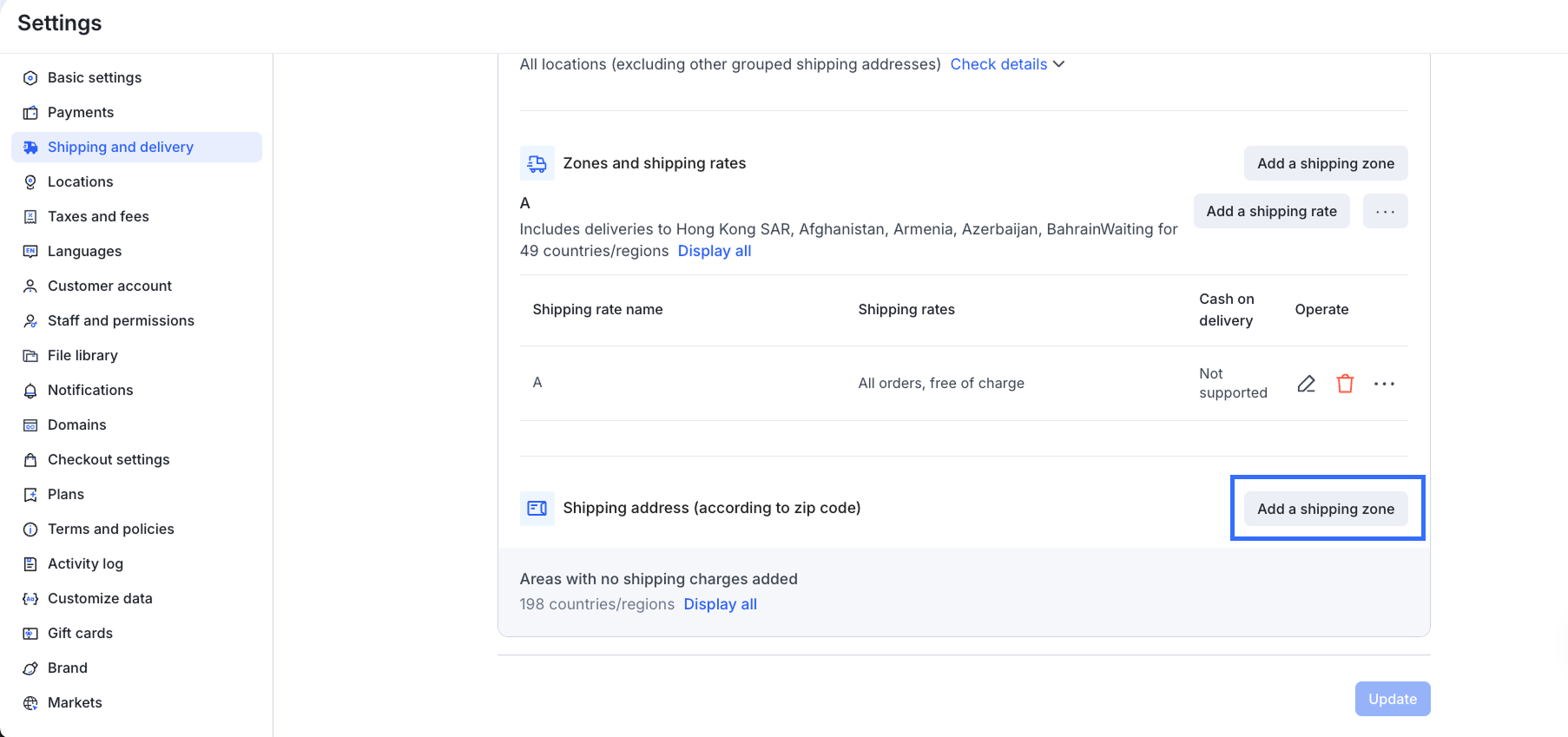The height and width of the screenshot is (737, 1568).
Task: Click the Markets globe icon in the sidebar
Action: 30,703
